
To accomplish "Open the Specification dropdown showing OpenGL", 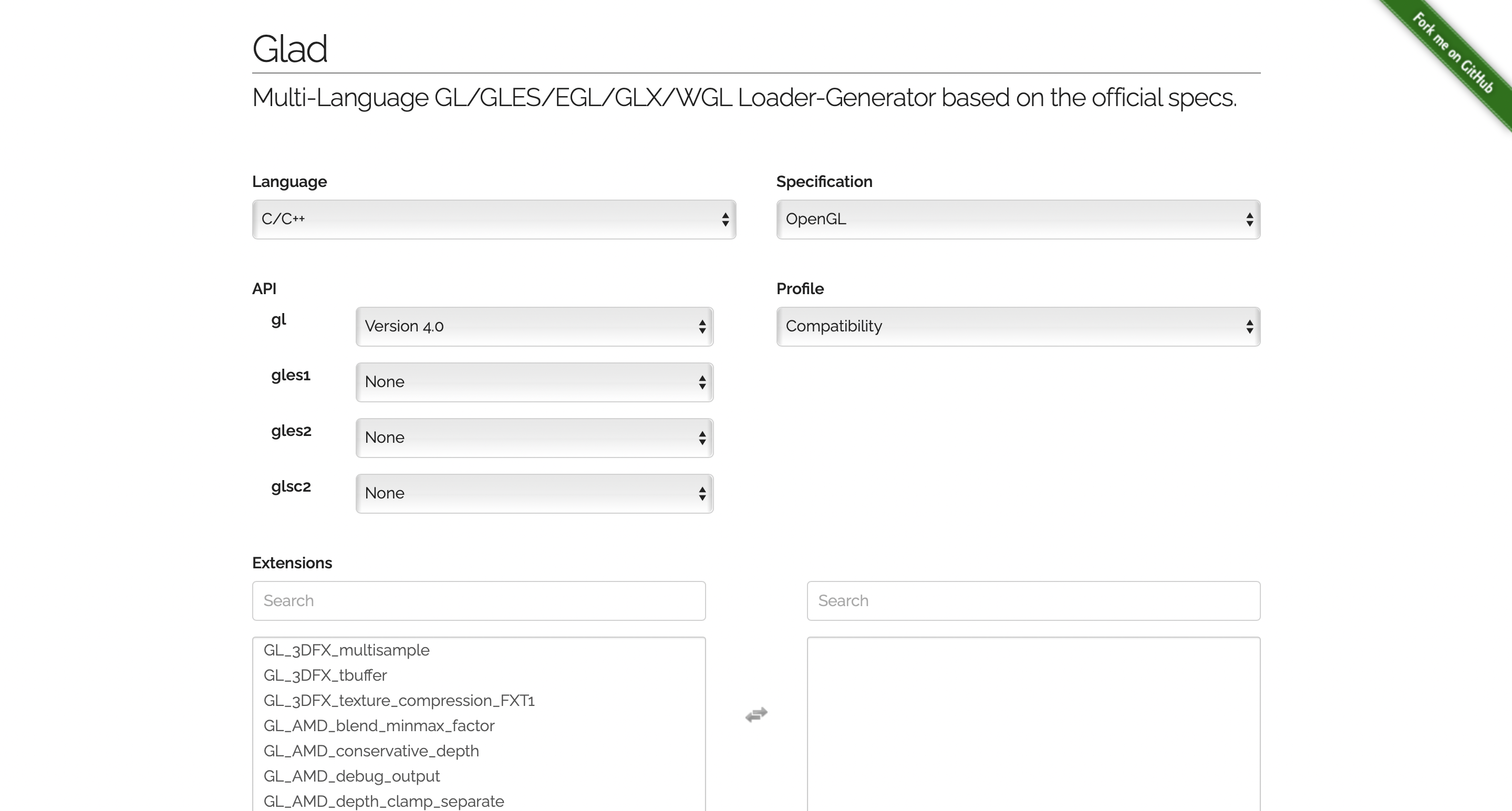I will (x=1018, y=220).
